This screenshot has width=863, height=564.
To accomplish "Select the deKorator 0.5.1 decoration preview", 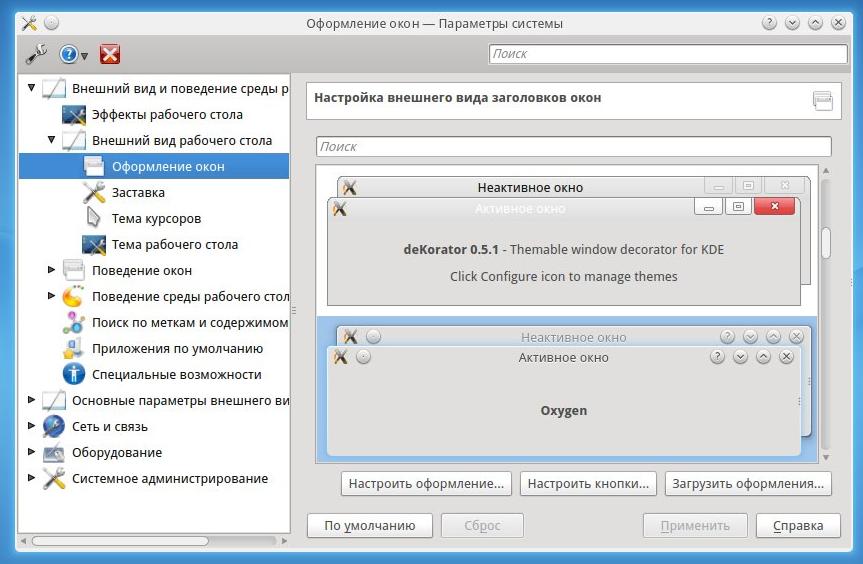I will click(x=567, y=241).
